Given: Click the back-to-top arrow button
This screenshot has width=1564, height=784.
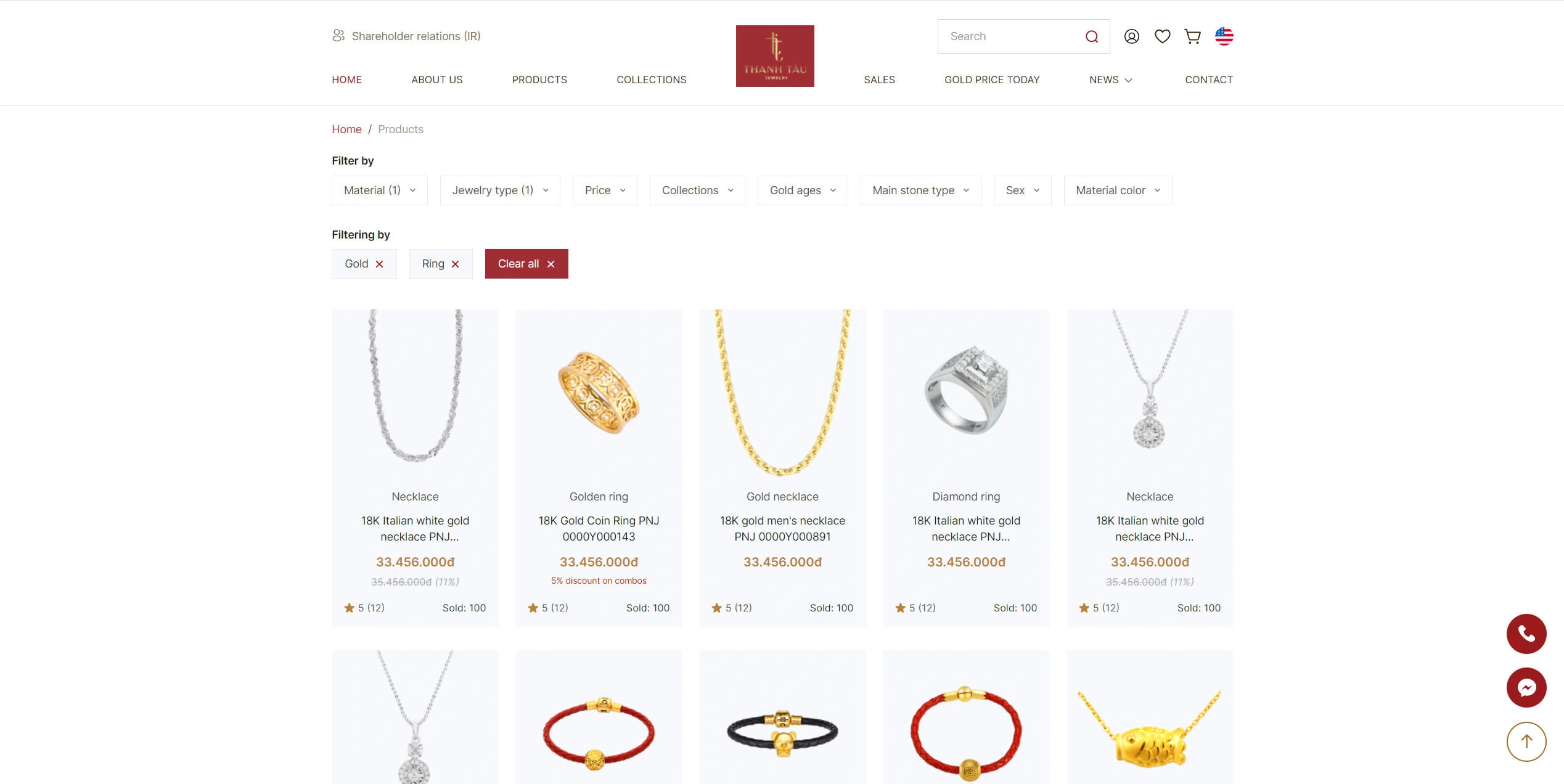Looking at the screenshot, I should tap(1526, 741).
